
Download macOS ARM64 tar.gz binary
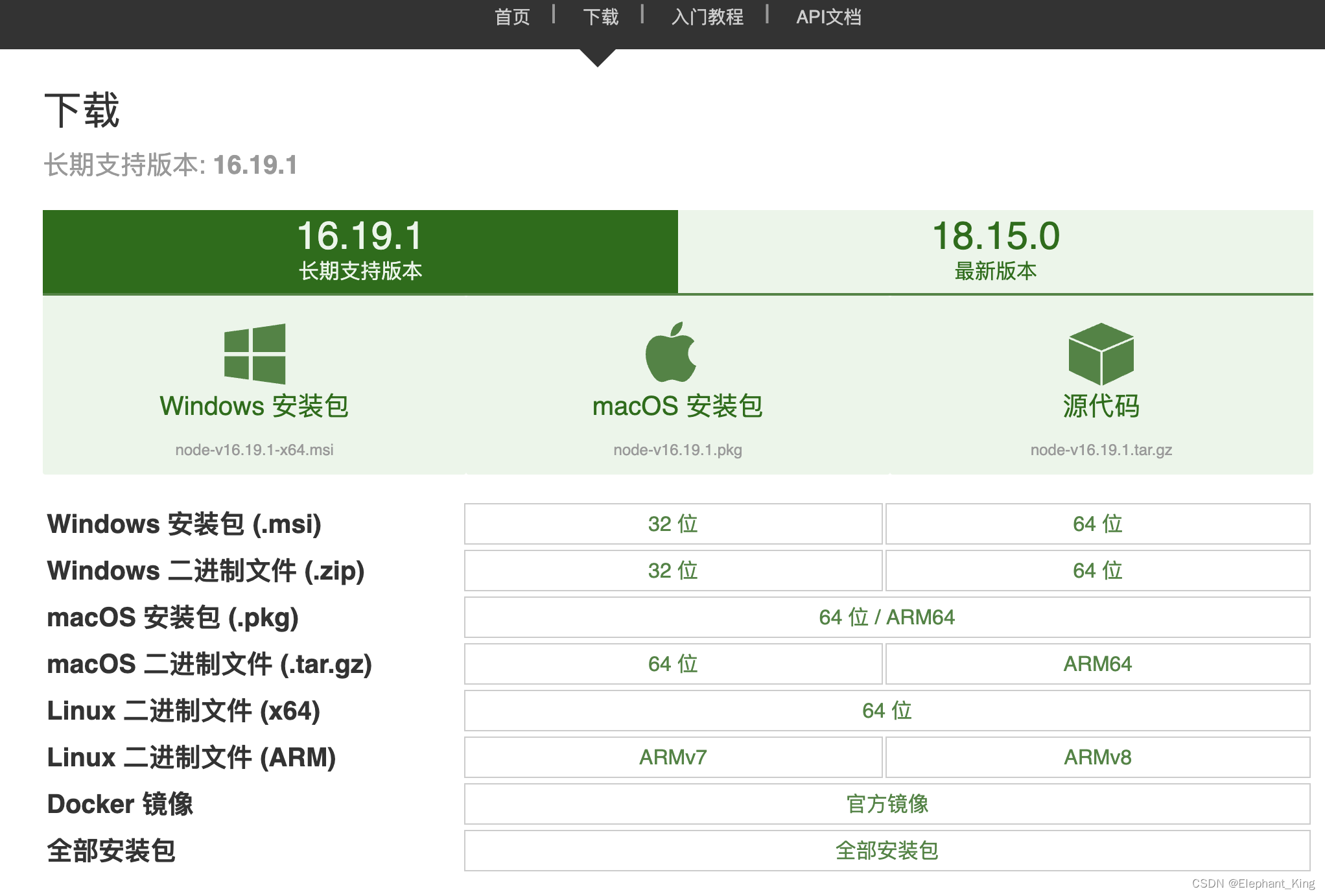click(x=1097, y=664)
